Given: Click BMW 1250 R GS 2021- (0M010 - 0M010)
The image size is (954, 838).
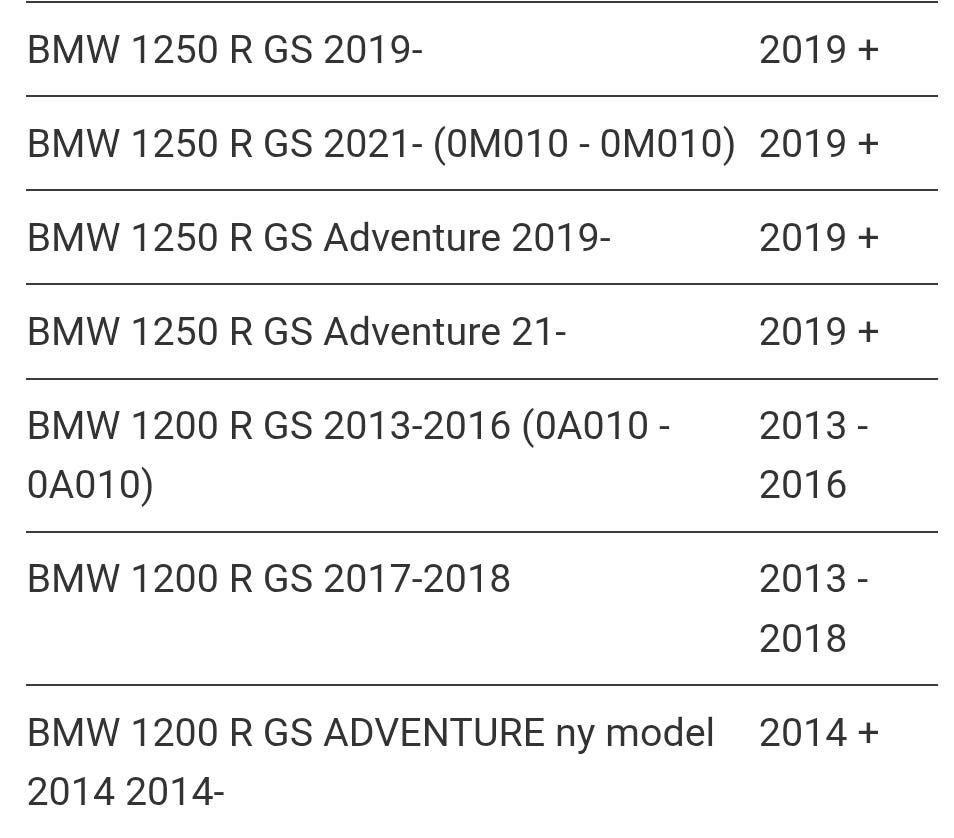Looking at the screenshot, I should pyautogui.click(x=381, y=144).
